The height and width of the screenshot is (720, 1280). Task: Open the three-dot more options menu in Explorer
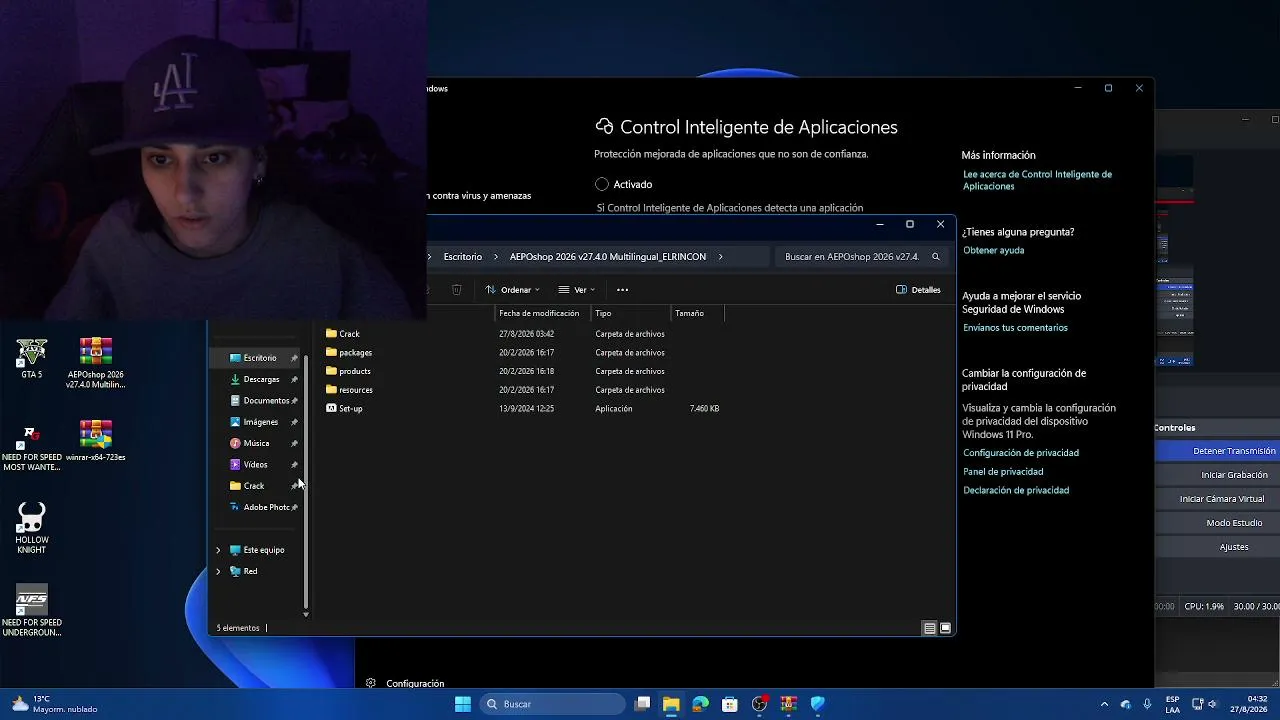(622, 290)
